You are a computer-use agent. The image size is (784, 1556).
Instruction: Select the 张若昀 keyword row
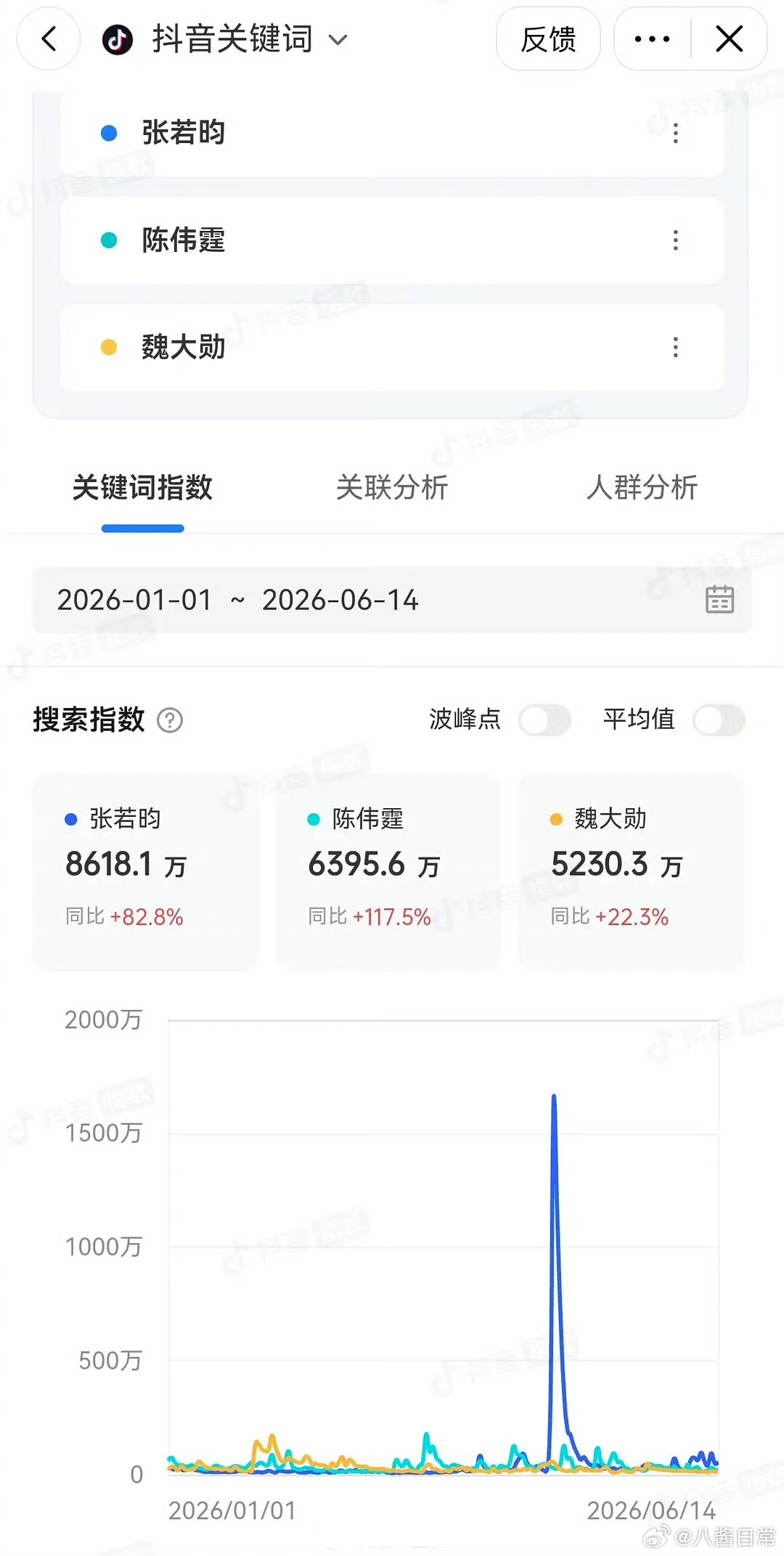(x=392, y=133)
